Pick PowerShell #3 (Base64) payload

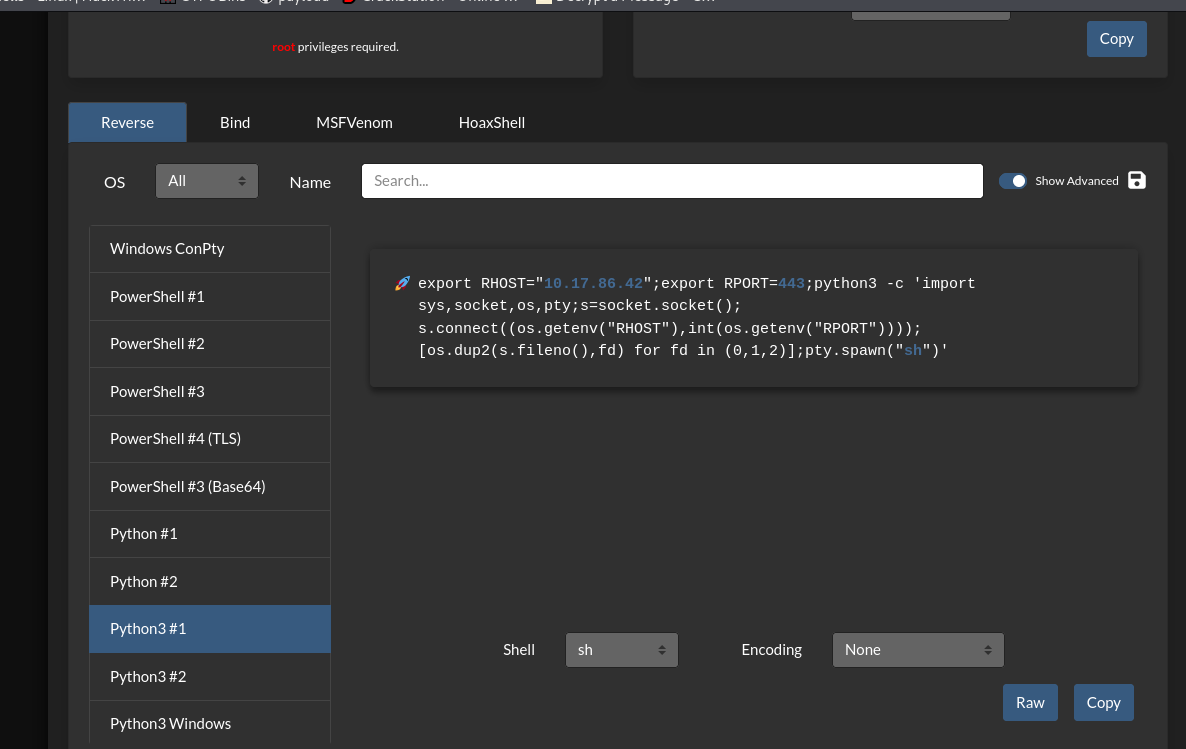[x=210, y=486]
